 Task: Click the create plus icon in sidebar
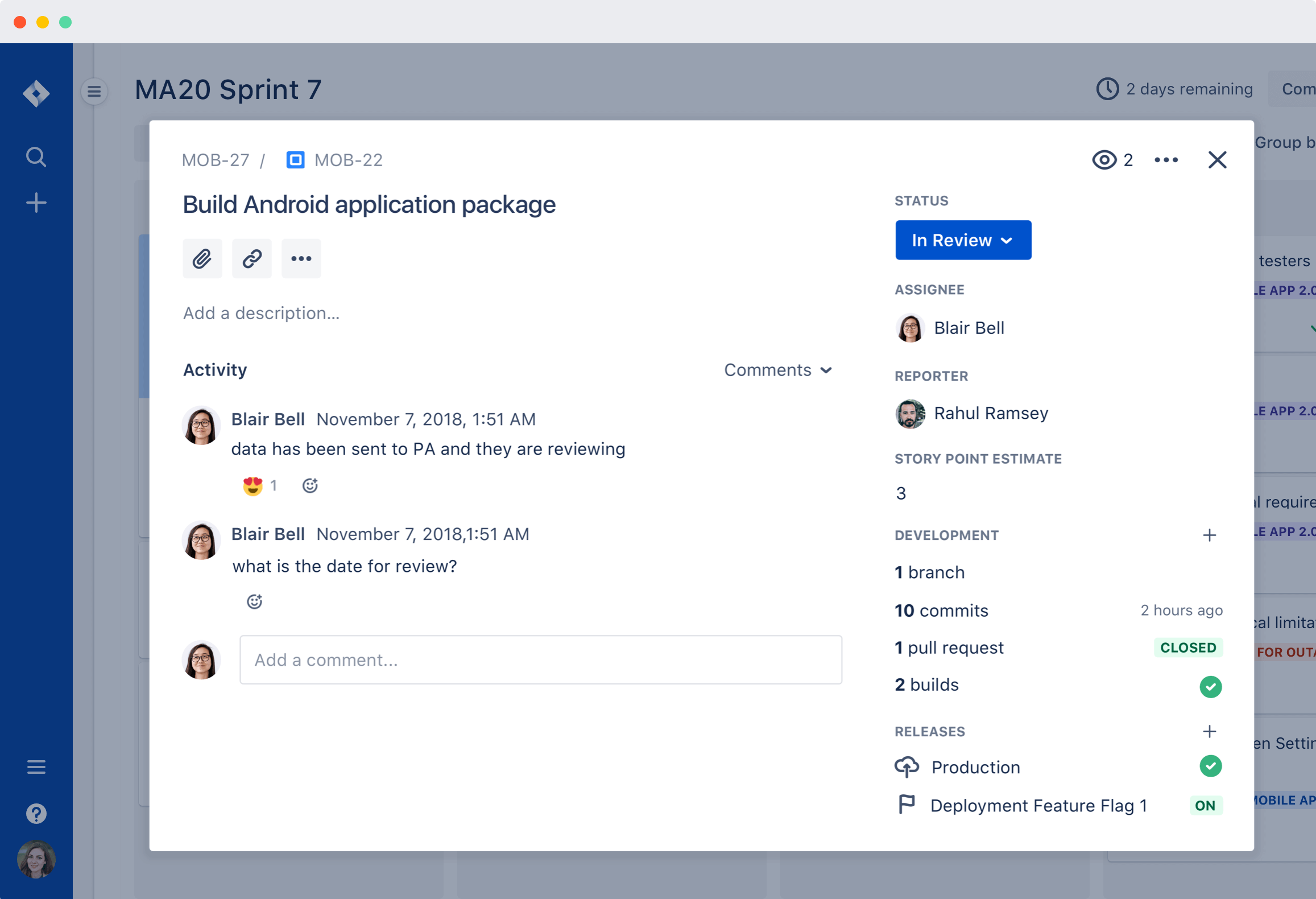pyautogui.click(x=36, y=203)
